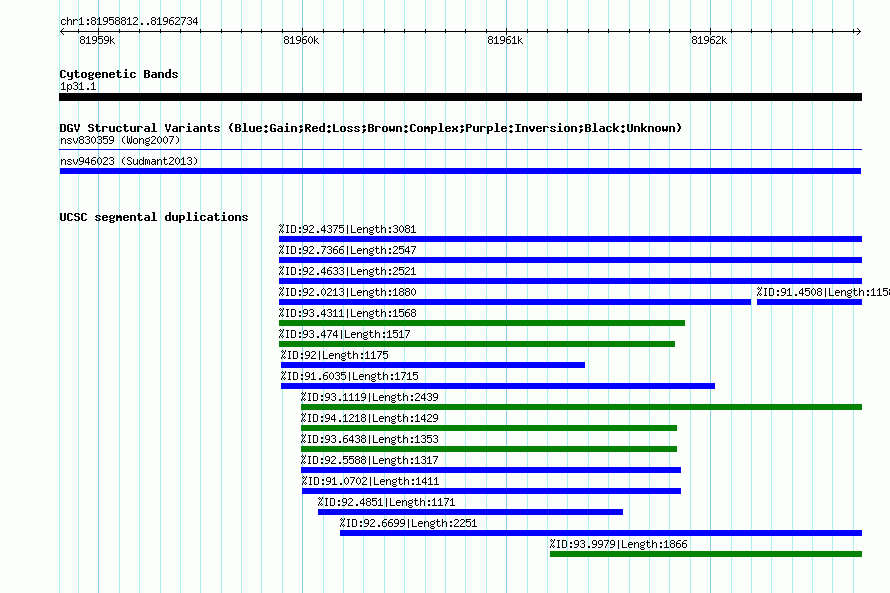Click the %ID:91.4508 duplication label
The image size is (890, 593).
point(823,292)
